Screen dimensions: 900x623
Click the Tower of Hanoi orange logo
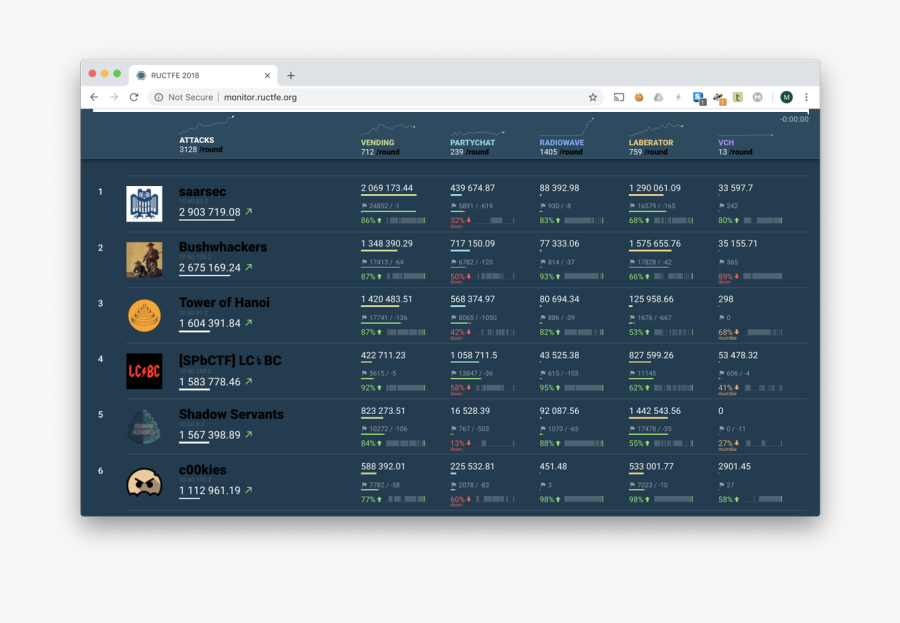(x=144, y=315)
